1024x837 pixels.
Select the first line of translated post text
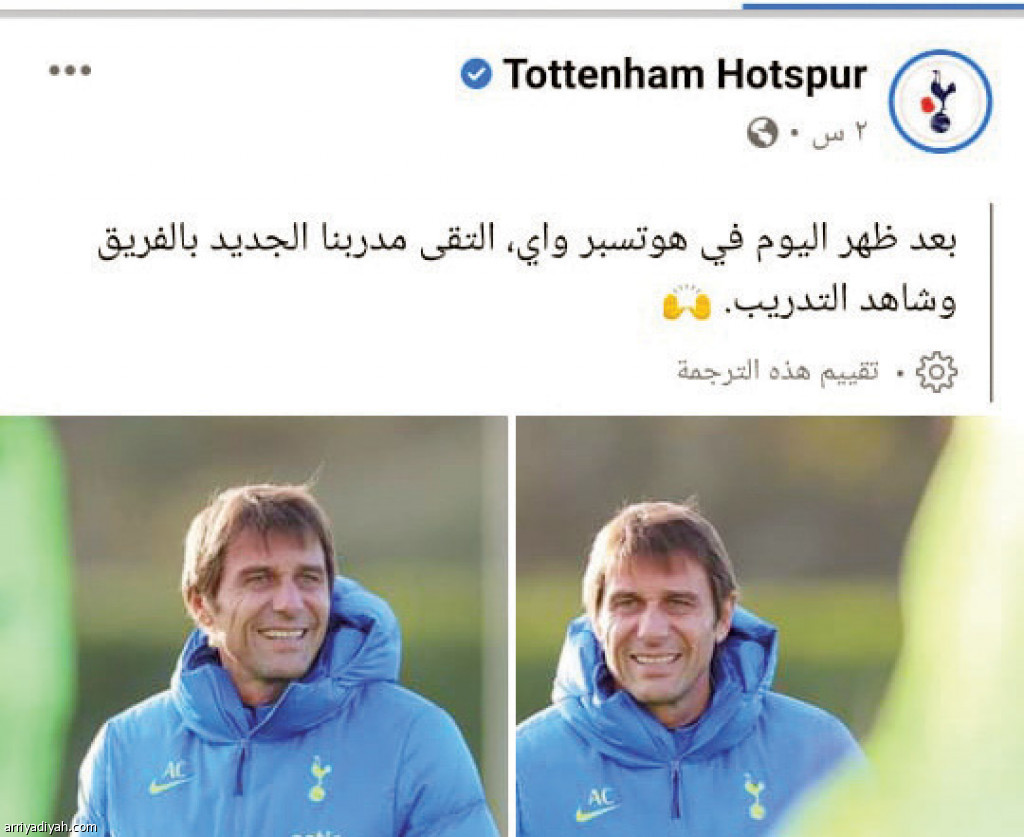(x=528, y=243)
